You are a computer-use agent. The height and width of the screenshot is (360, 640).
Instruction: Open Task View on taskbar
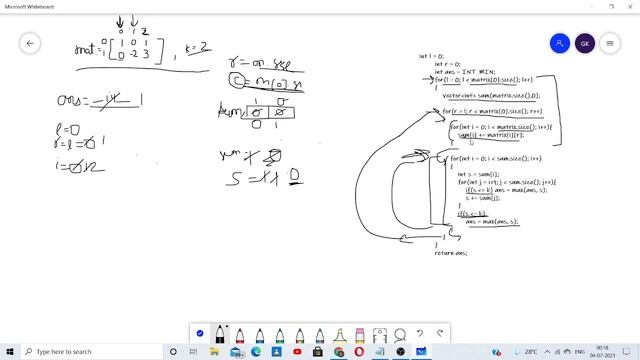tap(193, 351)
